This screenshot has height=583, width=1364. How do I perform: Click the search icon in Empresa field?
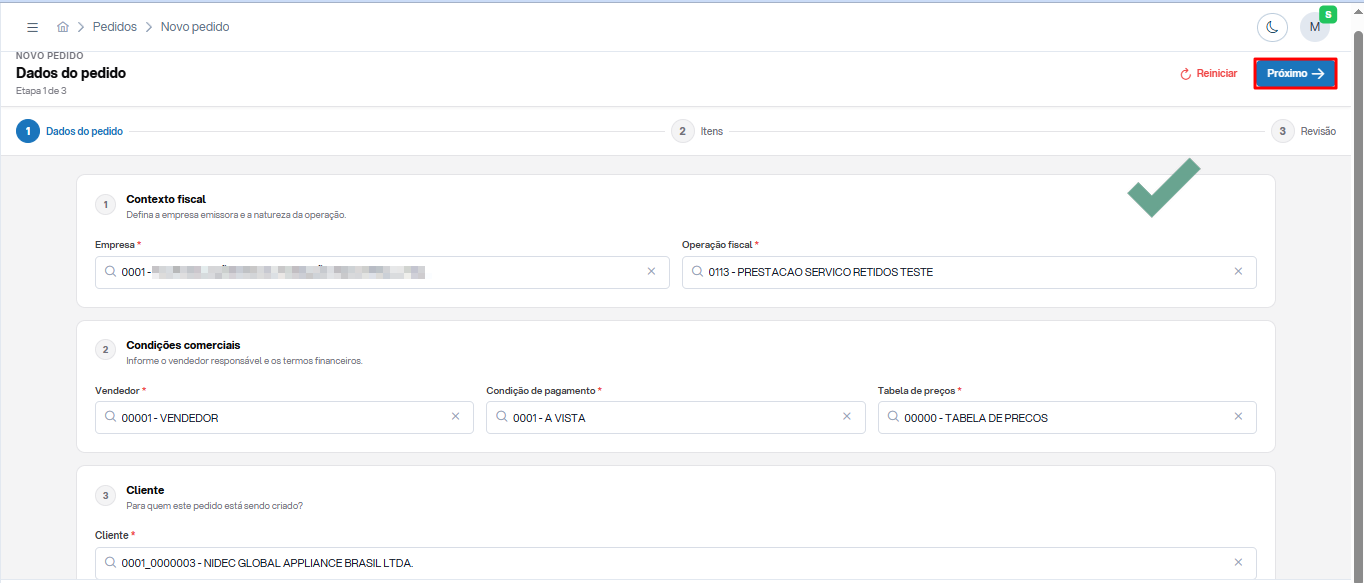click(x=110, y=271)
